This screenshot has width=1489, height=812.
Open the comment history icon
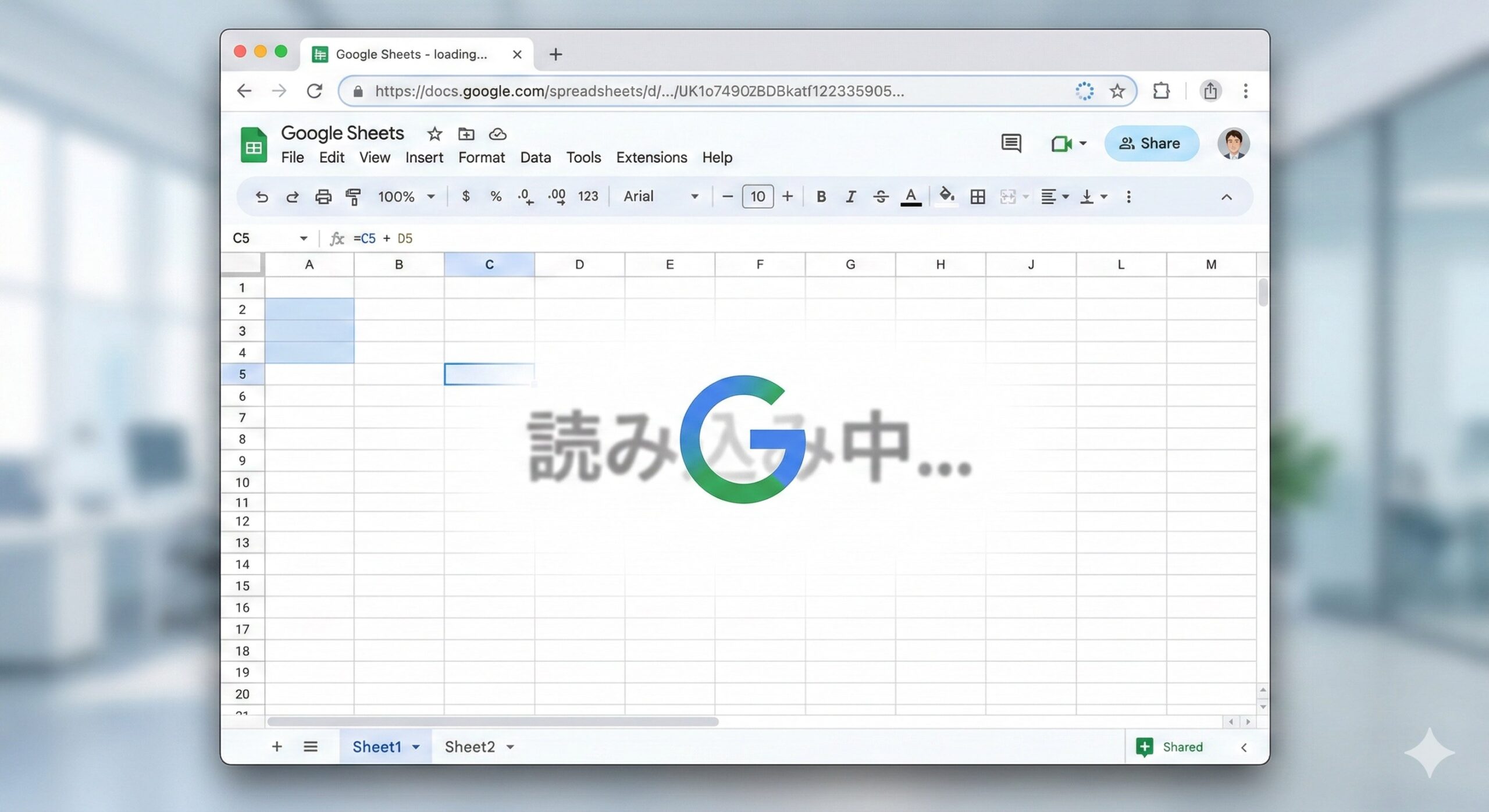[1011, 143]
